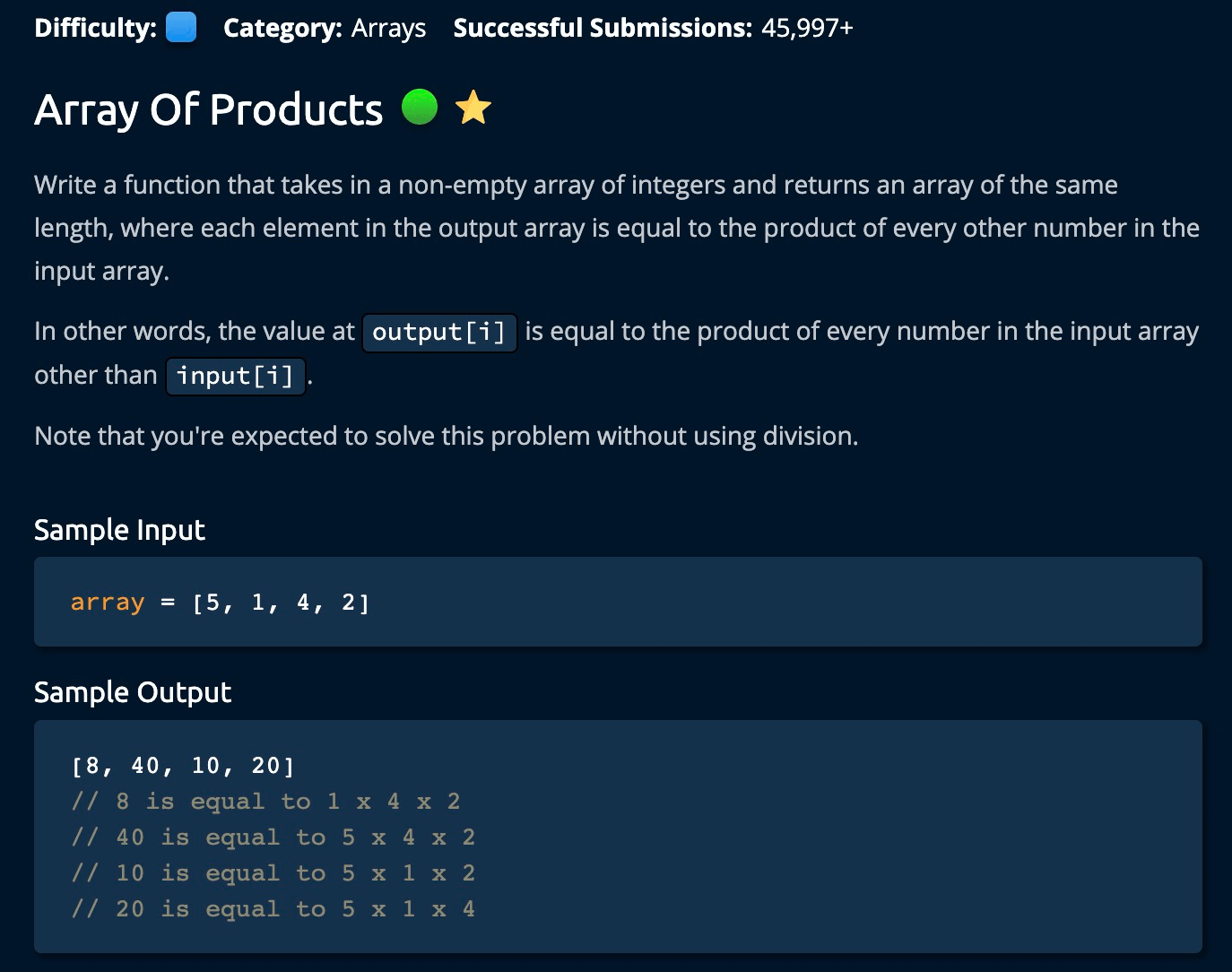Click the orange "array" variable name
Screen dimensions: 1232x972
tap(108, 603)
